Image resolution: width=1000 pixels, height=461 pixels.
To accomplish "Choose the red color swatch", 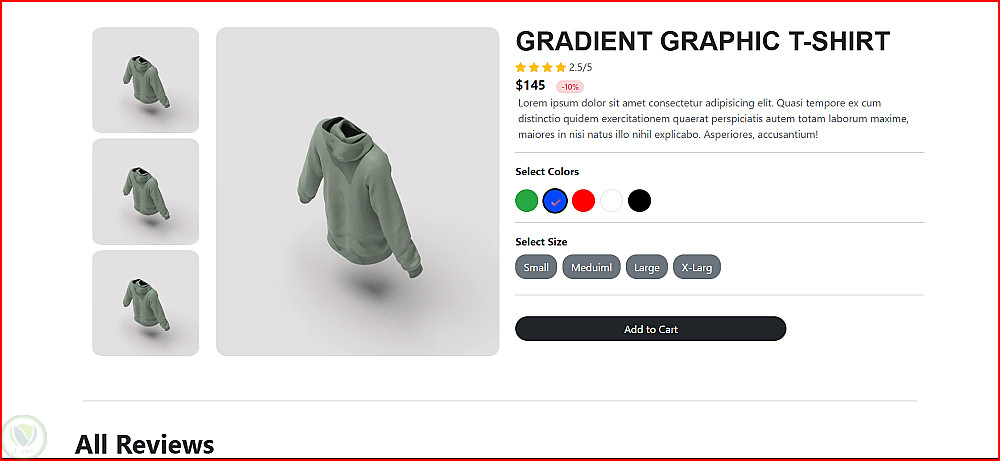I will 584,201.
